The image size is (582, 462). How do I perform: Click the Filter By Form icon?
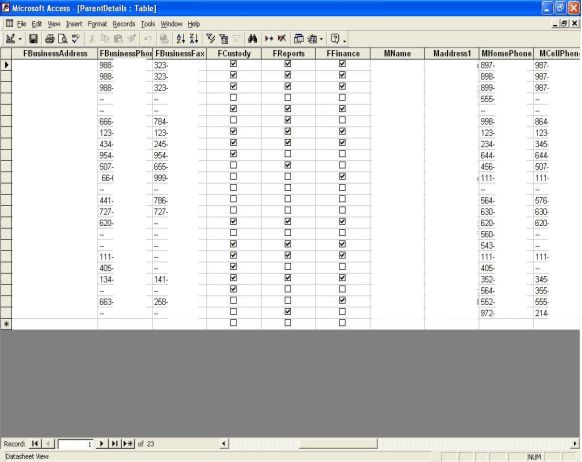tap(223, 39)
